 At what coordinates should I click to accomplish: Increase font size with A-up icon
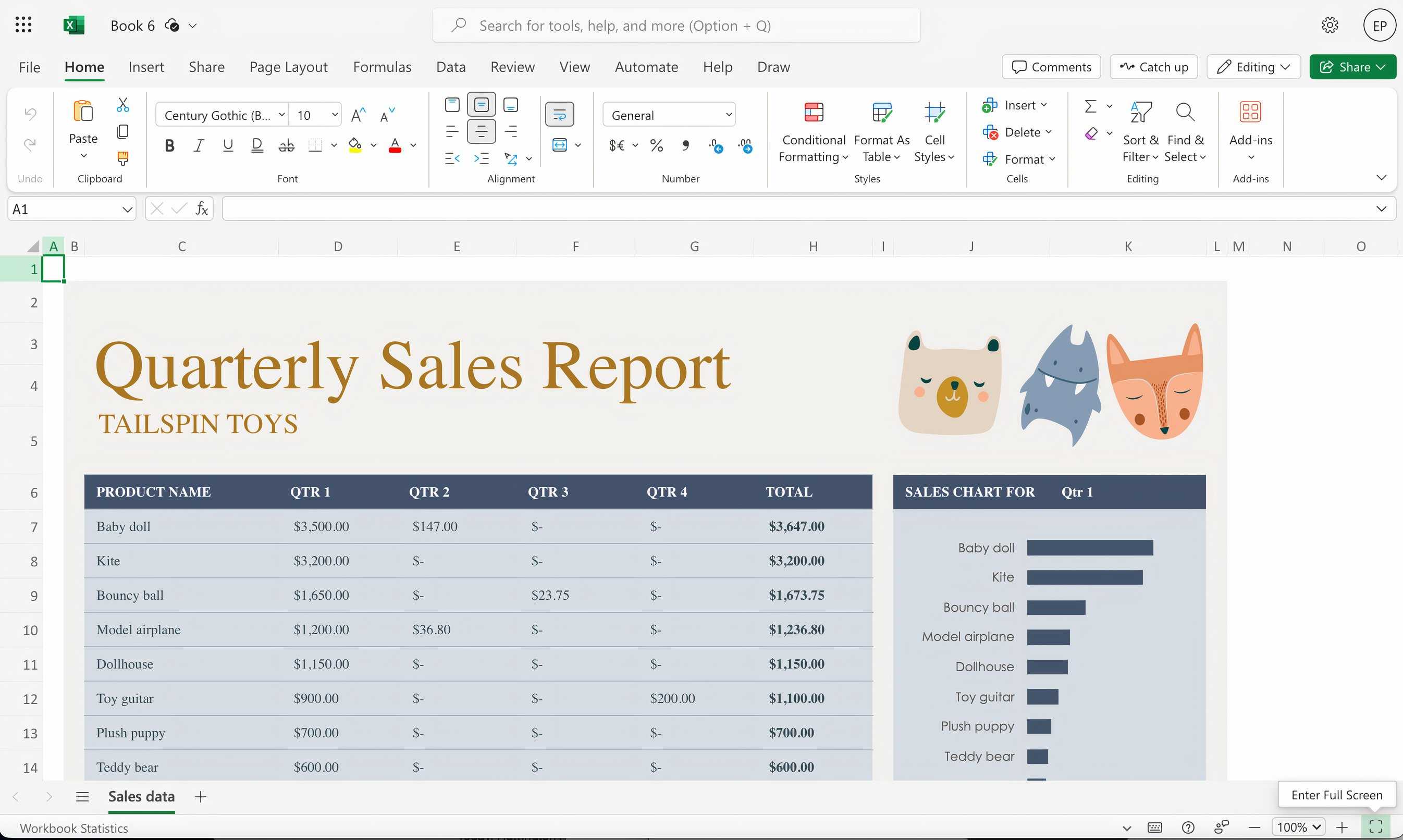tap(358, 116)
